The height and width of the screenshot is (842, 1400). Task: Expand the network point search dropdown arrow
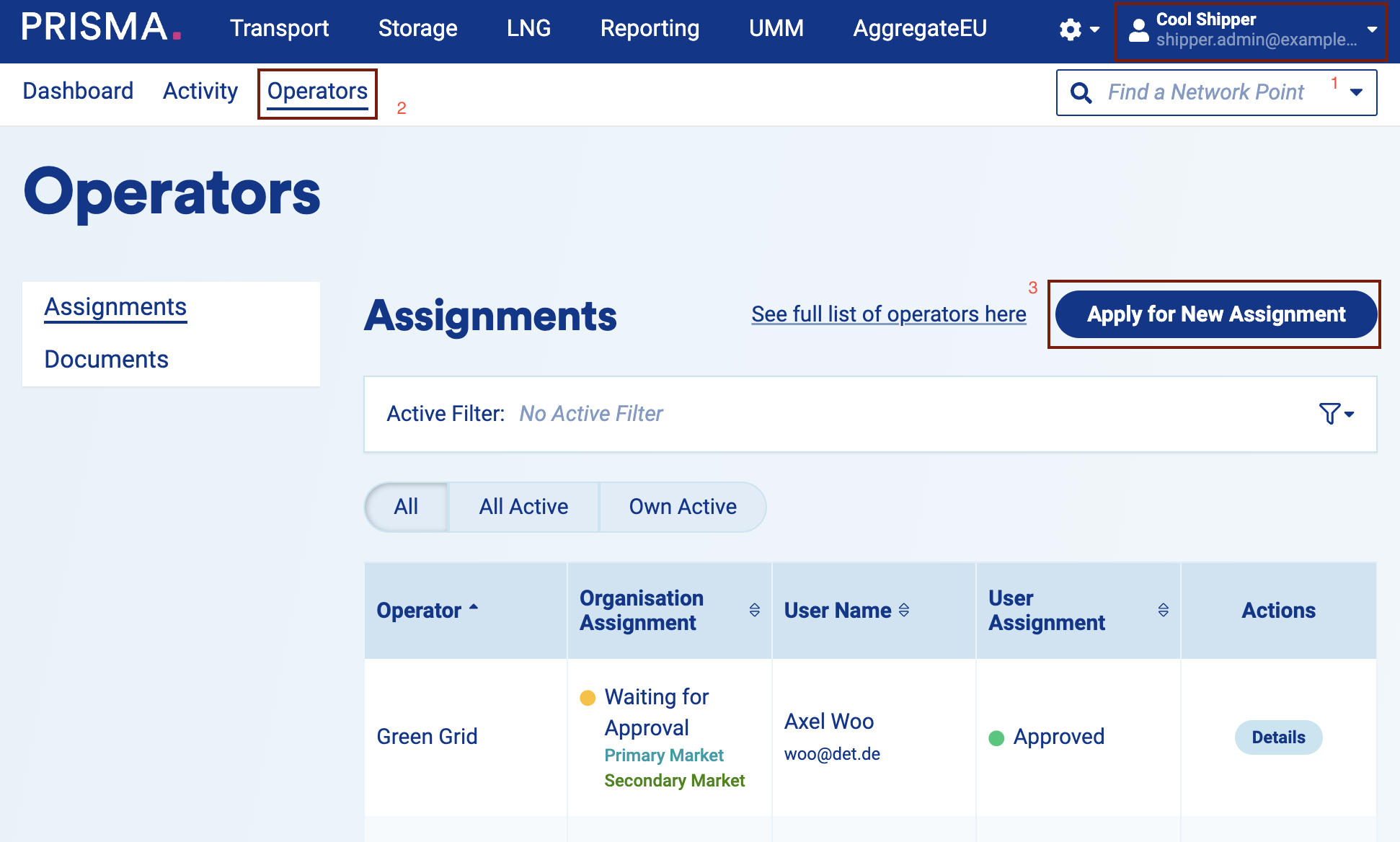(x=1356, y=92)
